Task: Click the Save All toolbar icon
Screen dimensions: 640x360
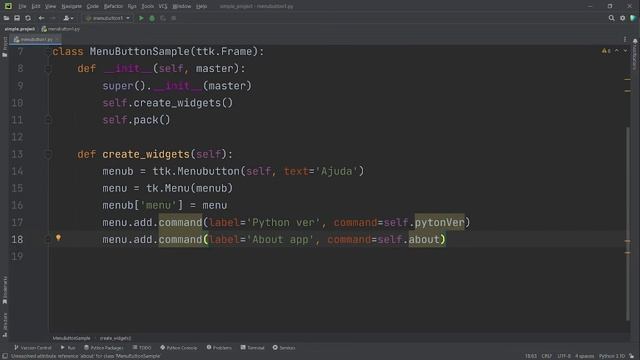Action: click(x=17, y=18)
